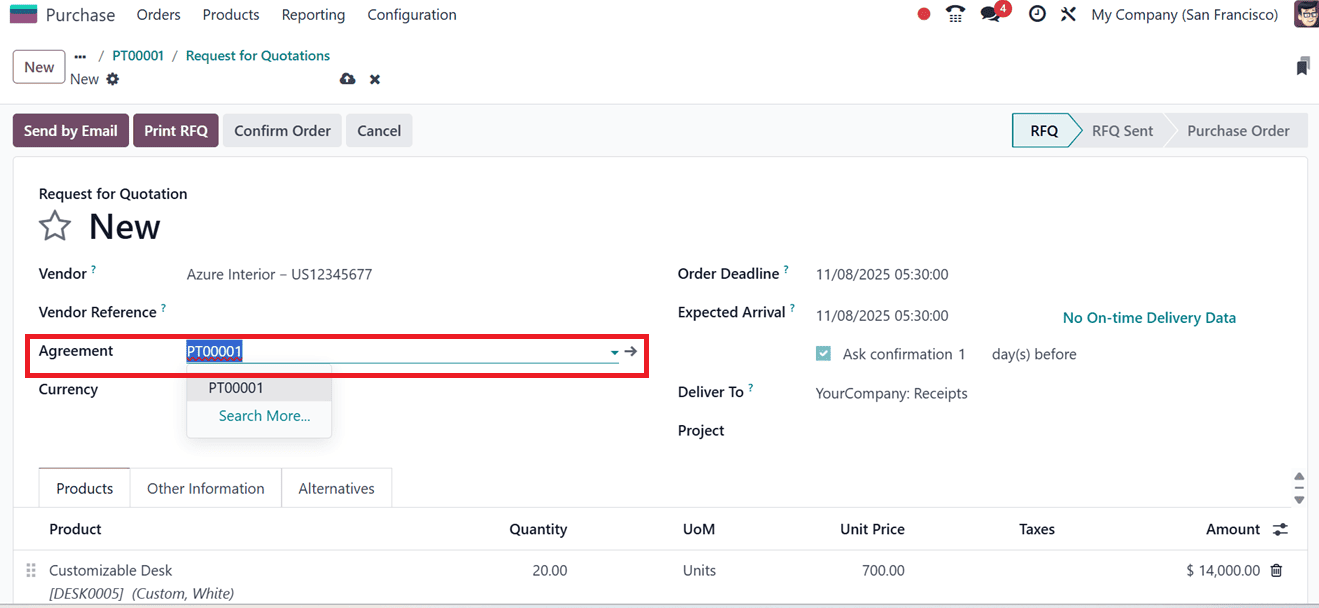Open the developer tools wrench icon
This screenshot has height=608, width=1319.
click(1067, 14)
